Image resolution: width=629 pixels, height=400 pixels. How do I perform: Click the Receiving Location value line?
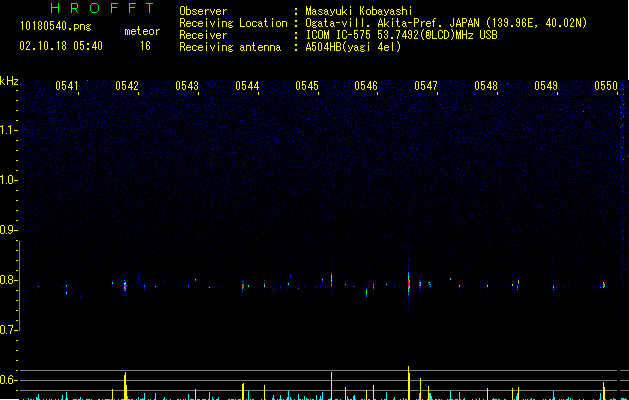pyautogui.click(x=446, y=23)
